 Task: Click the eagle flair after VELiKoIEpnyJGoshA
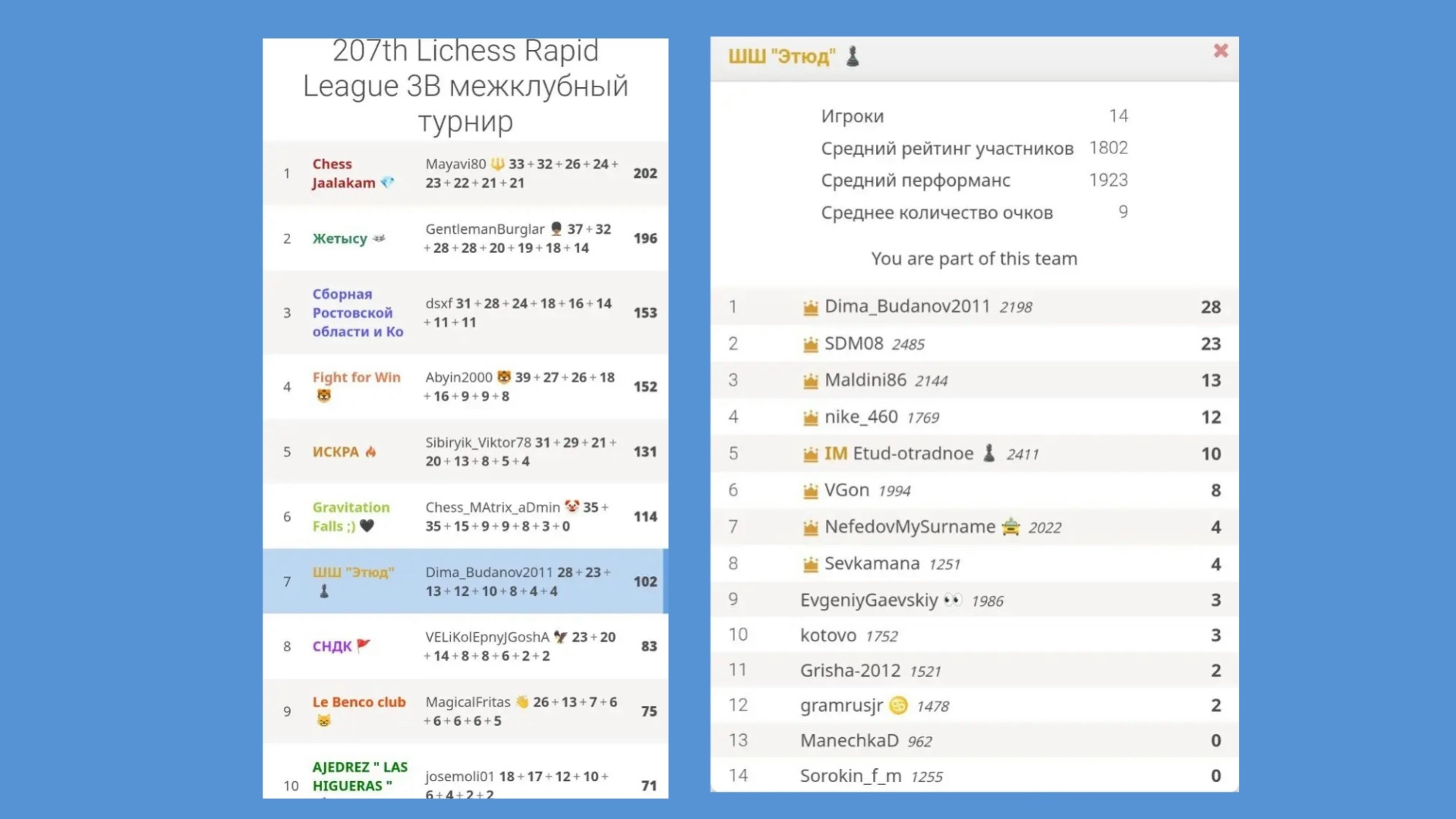coord(560,637)
